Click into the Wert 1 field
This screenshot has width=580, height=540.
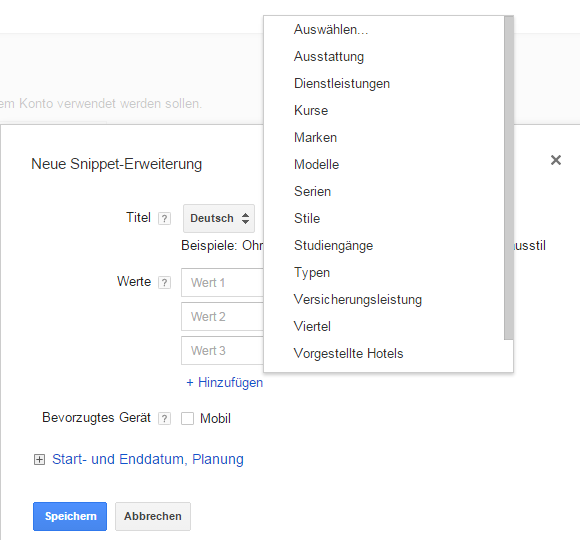point(222,283)
